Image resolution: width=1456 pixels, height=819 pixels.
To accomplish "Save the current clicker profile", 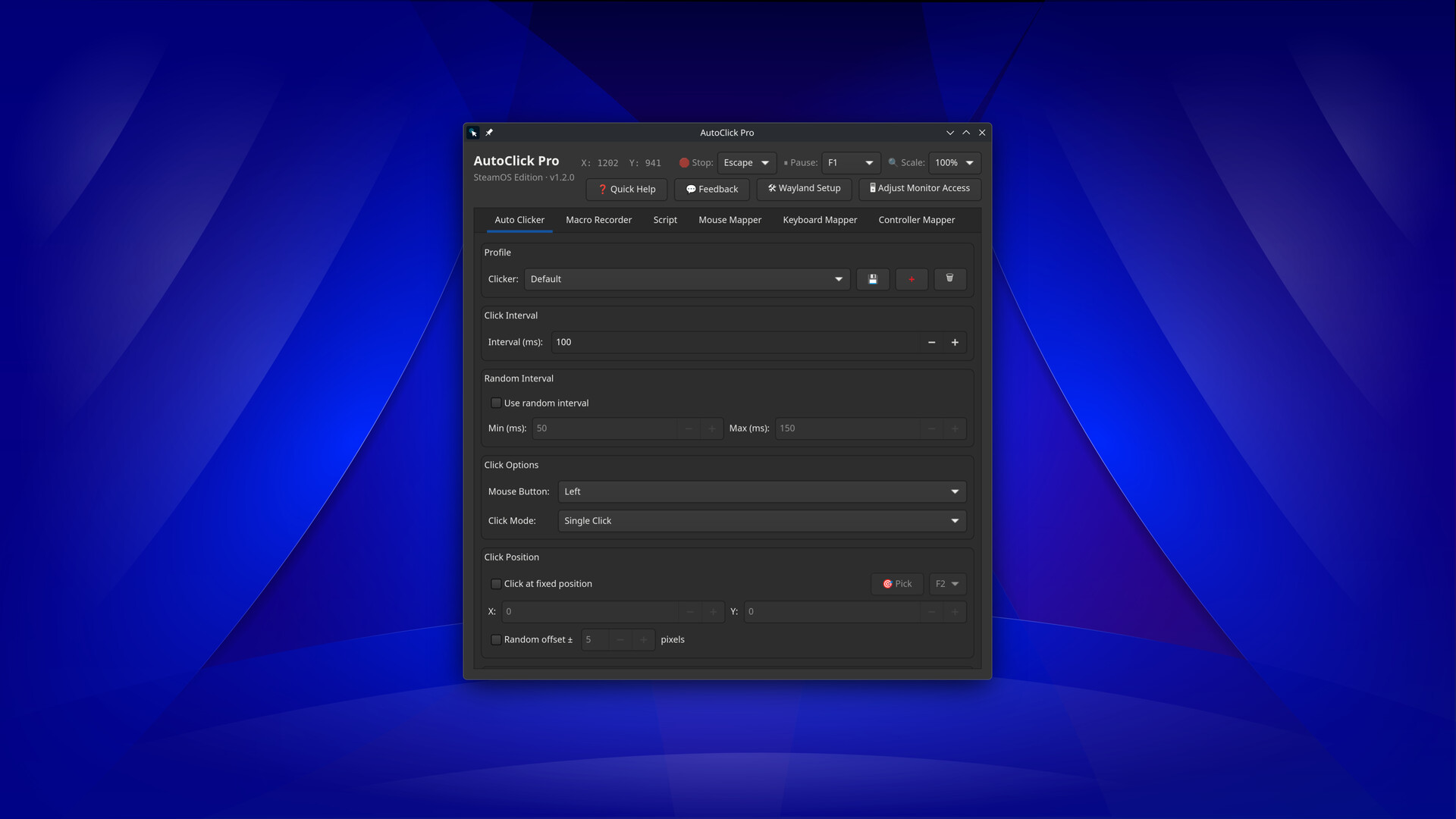I will point(873,279).
